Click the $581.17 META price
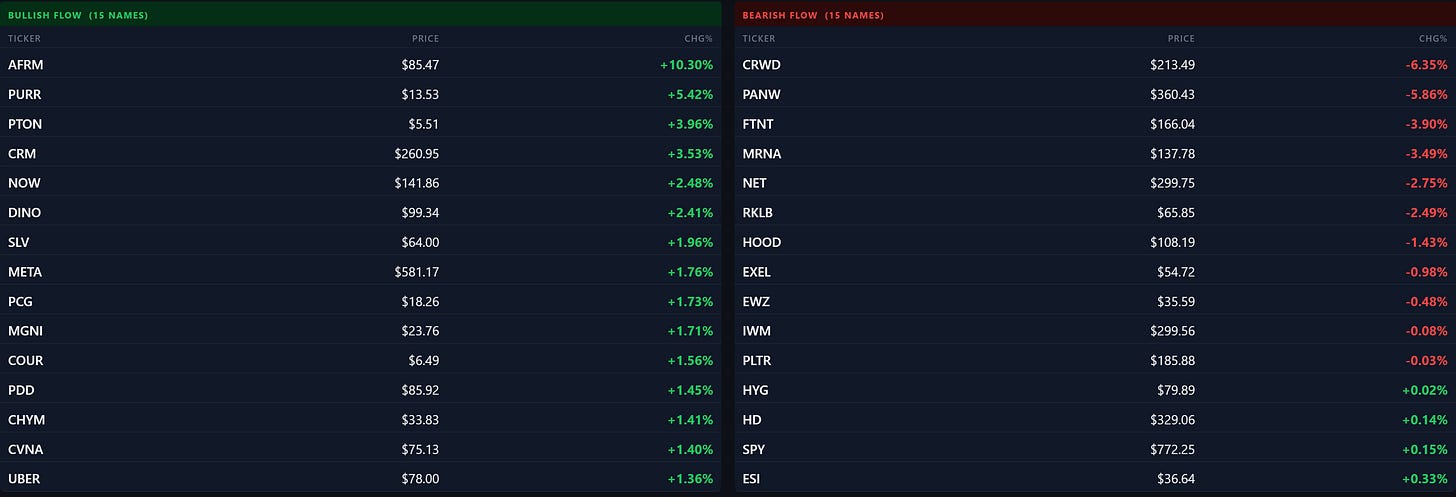The width and height of the screenshot is (1456, 497). (417, 272)
